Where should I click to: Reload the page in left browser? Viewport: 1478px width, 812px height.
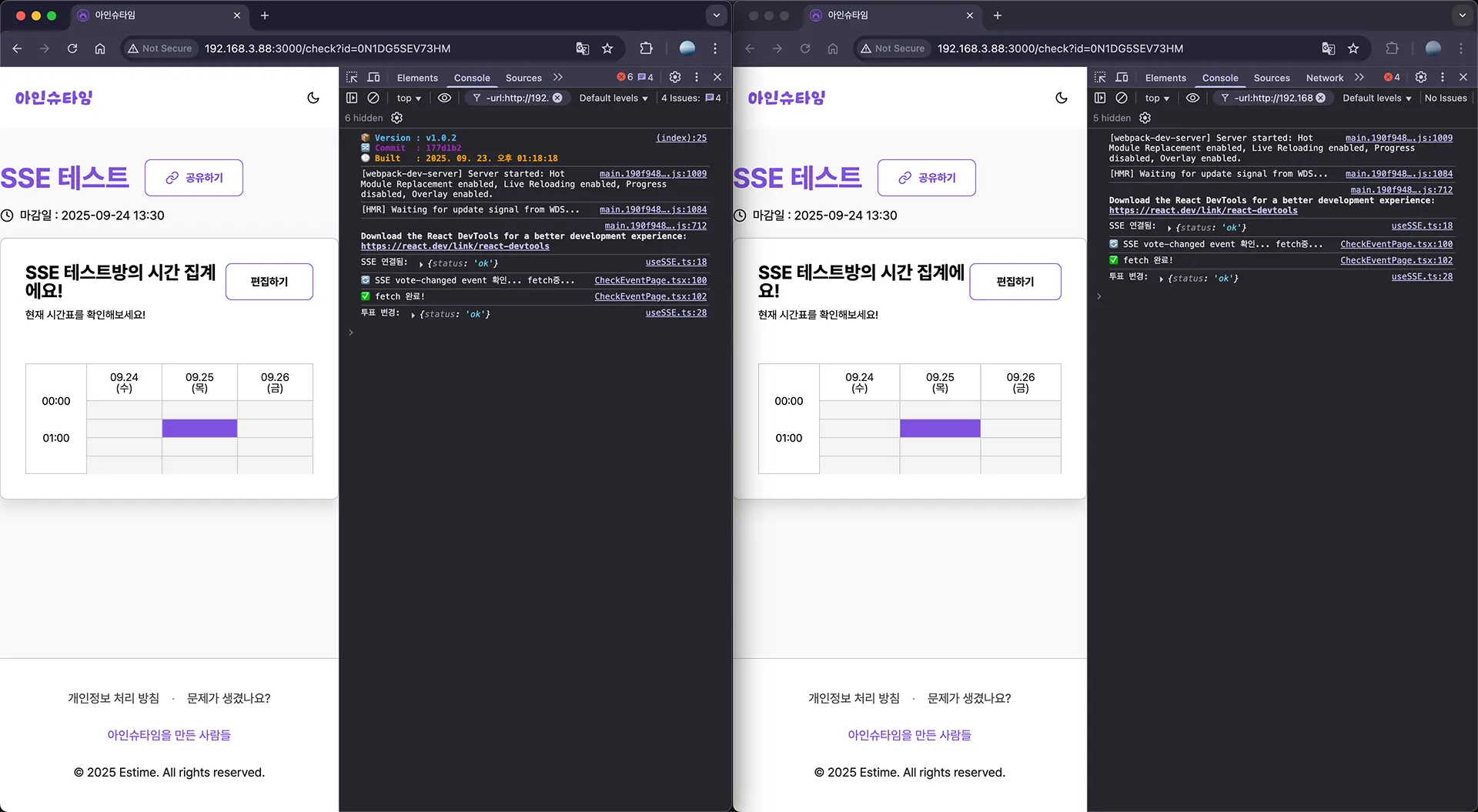72,48
